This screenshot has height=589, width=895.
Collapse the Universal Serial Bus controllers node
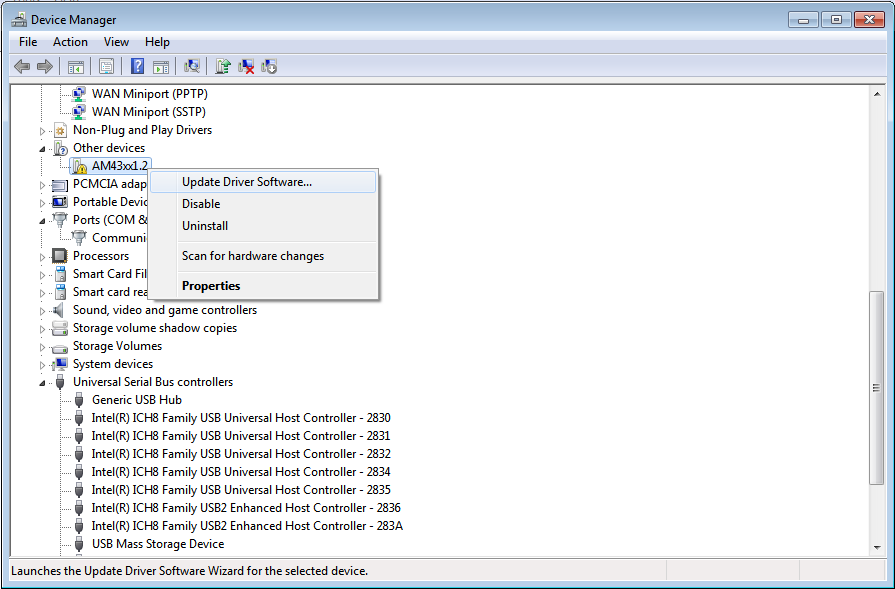click(43, 383)
